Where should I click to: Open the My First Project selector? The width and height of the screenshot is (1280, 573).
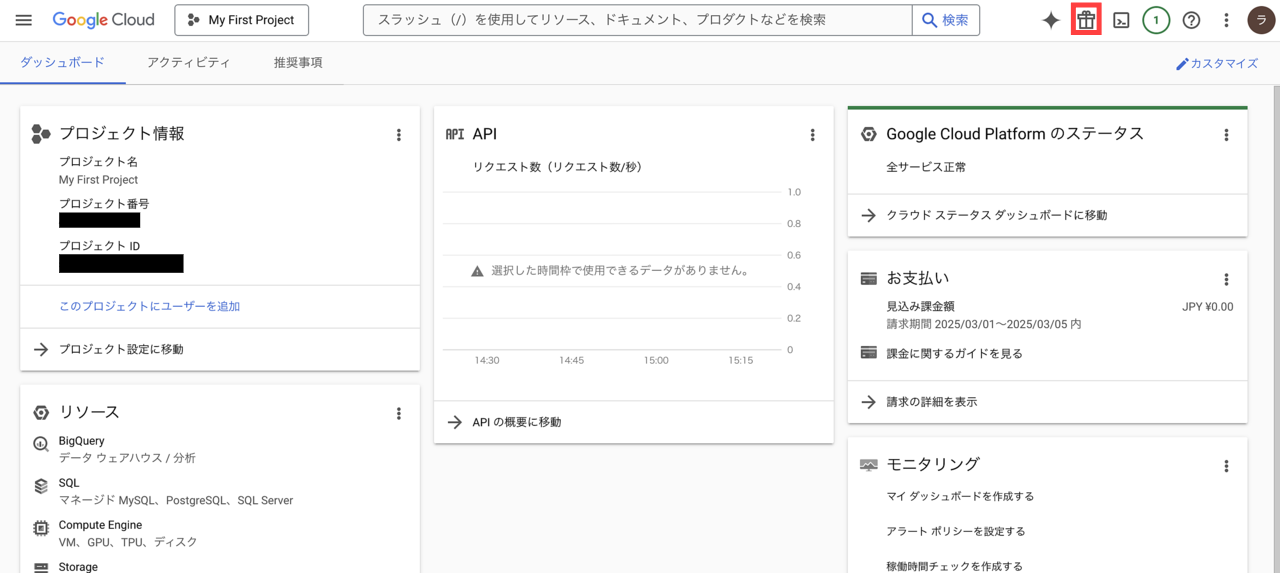pos(241,20)
